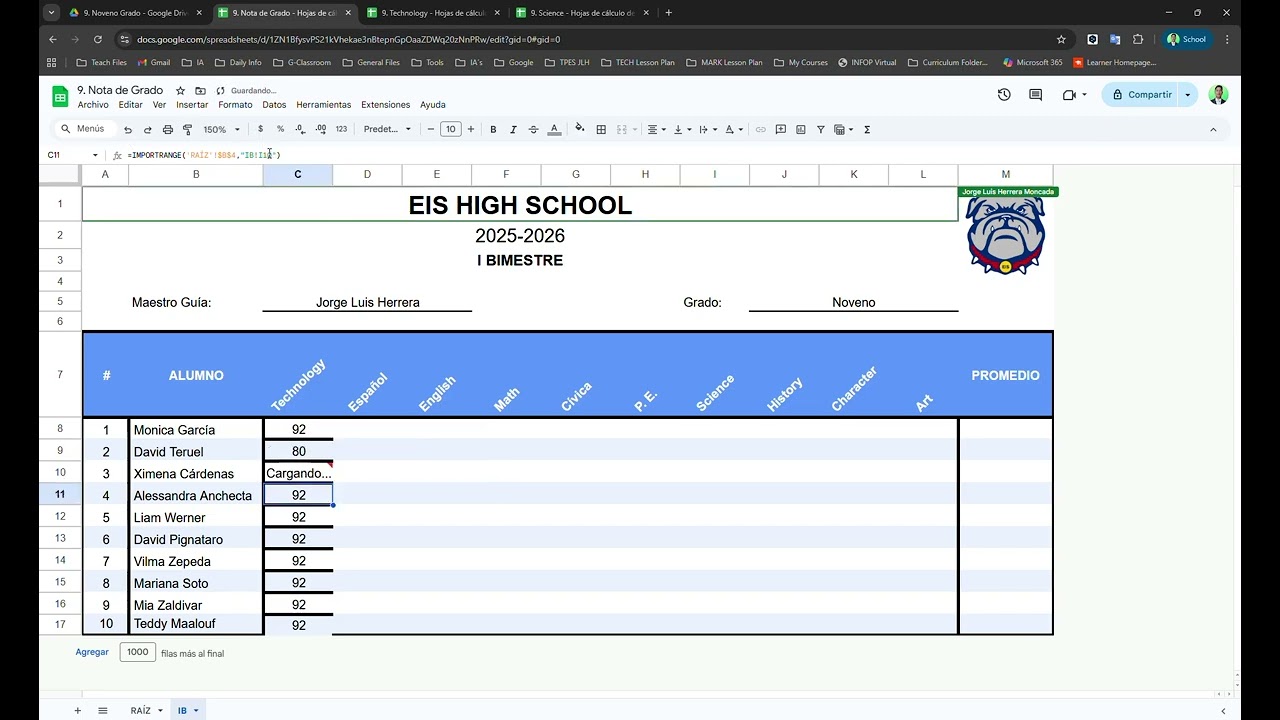1280x720 pixels.
Task: Click the Compartir button
Action: 1140,95
